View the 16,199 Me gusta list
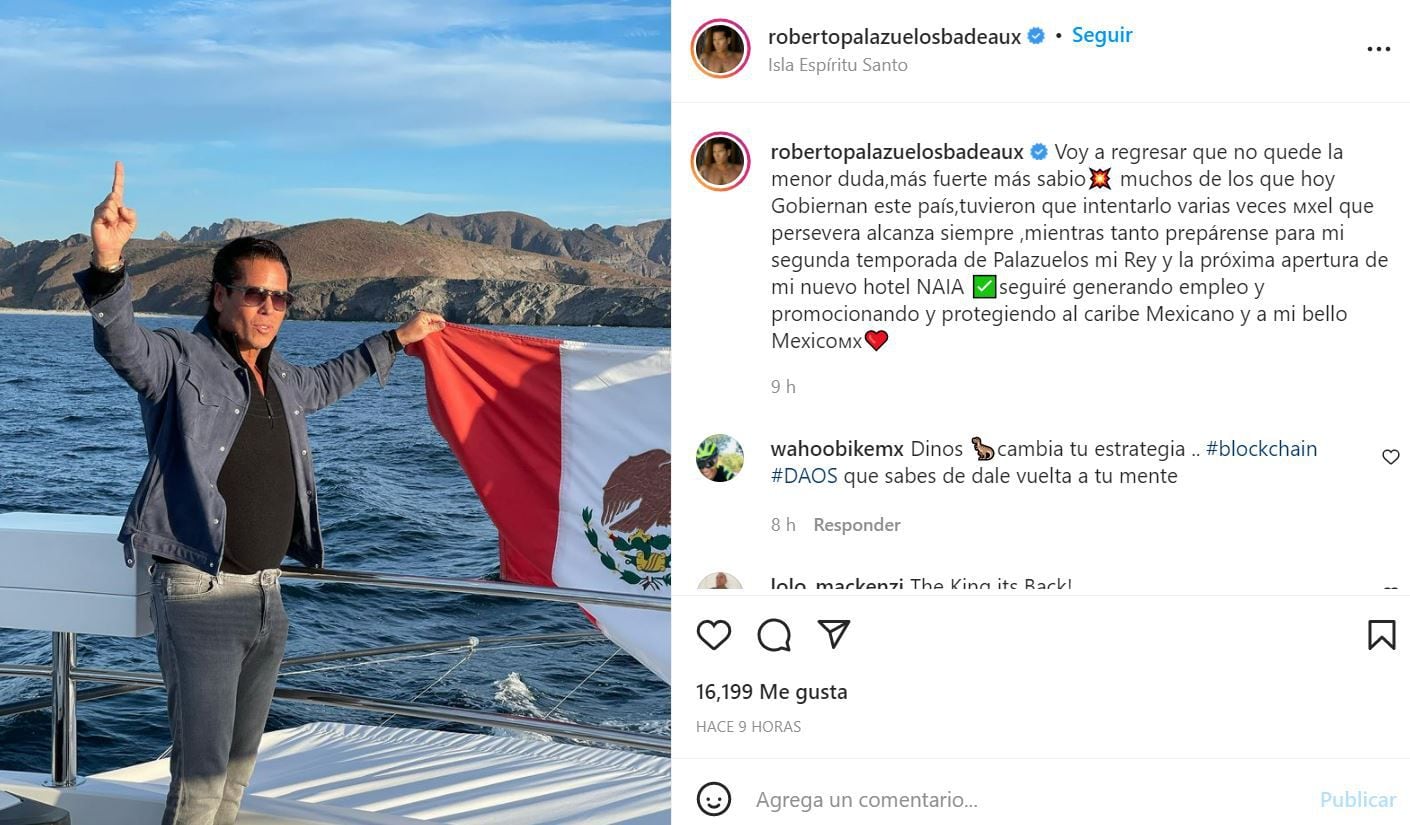 pos(772,692)
